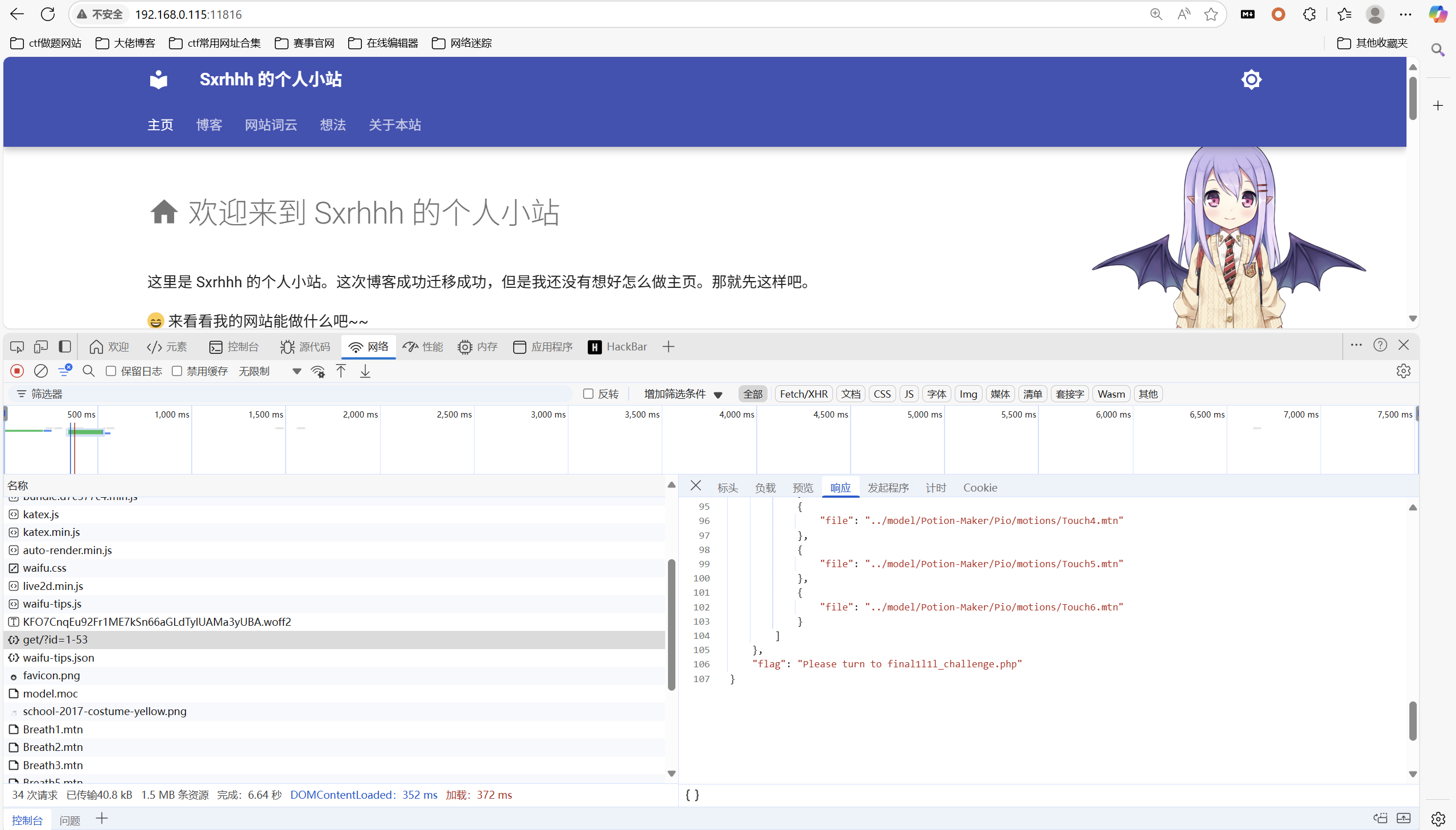The image size is (1456, 830).
Task: Switch to the 控制台 DevTools tab
Action: coord(234,346)
